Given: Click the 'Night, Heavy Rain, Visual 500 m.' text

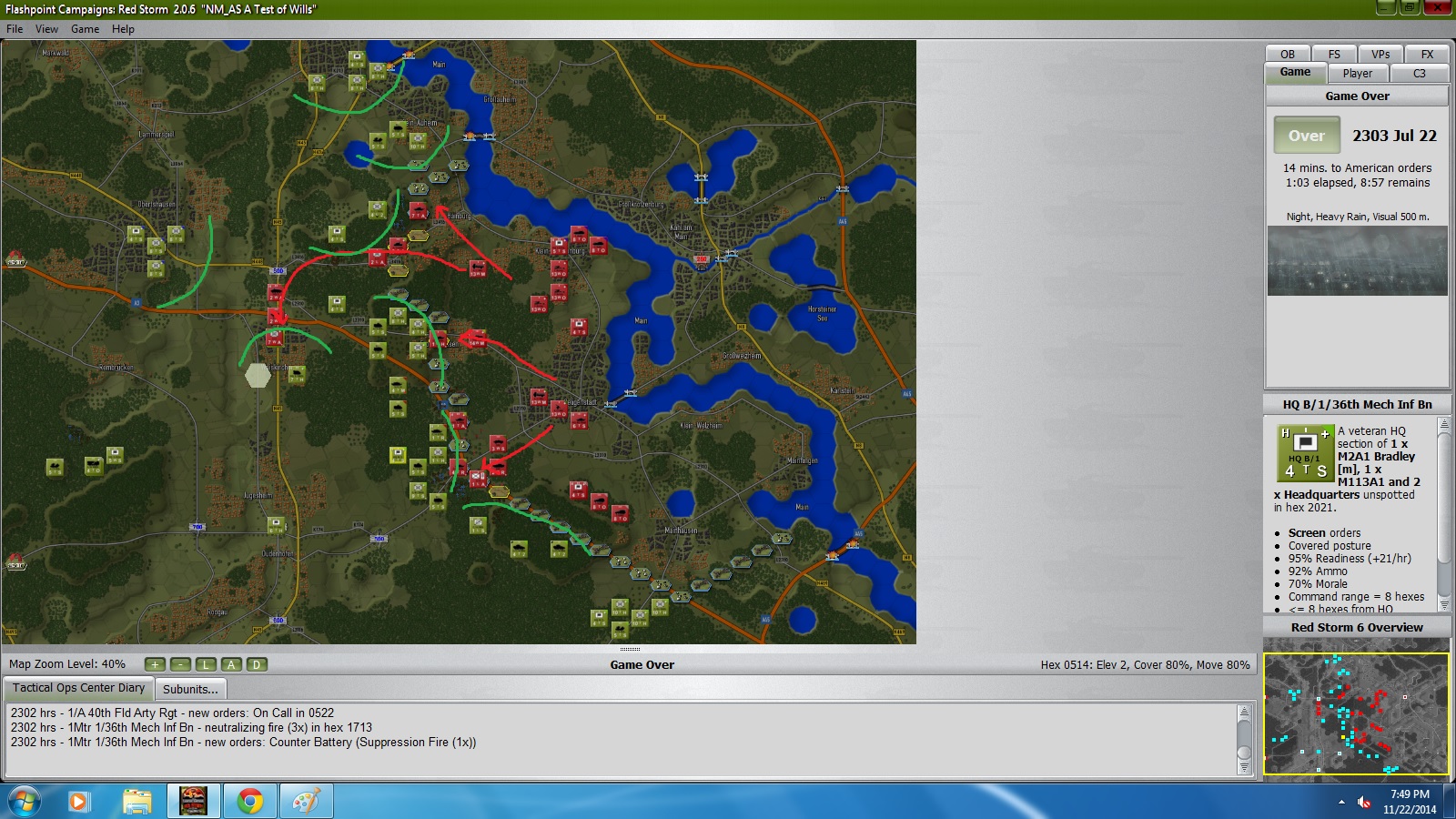Looking at the screenshot, I should [1357, 217].
